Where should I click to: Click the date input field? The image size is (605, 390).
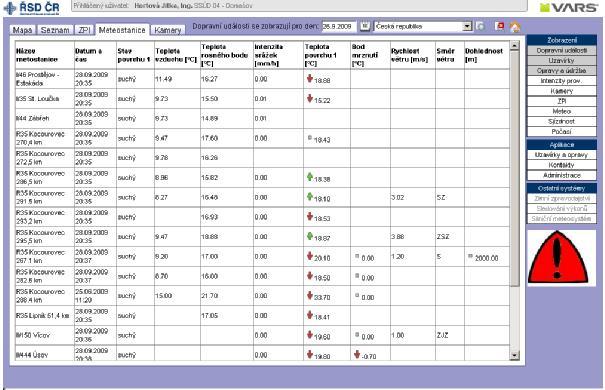pos(340,26)
